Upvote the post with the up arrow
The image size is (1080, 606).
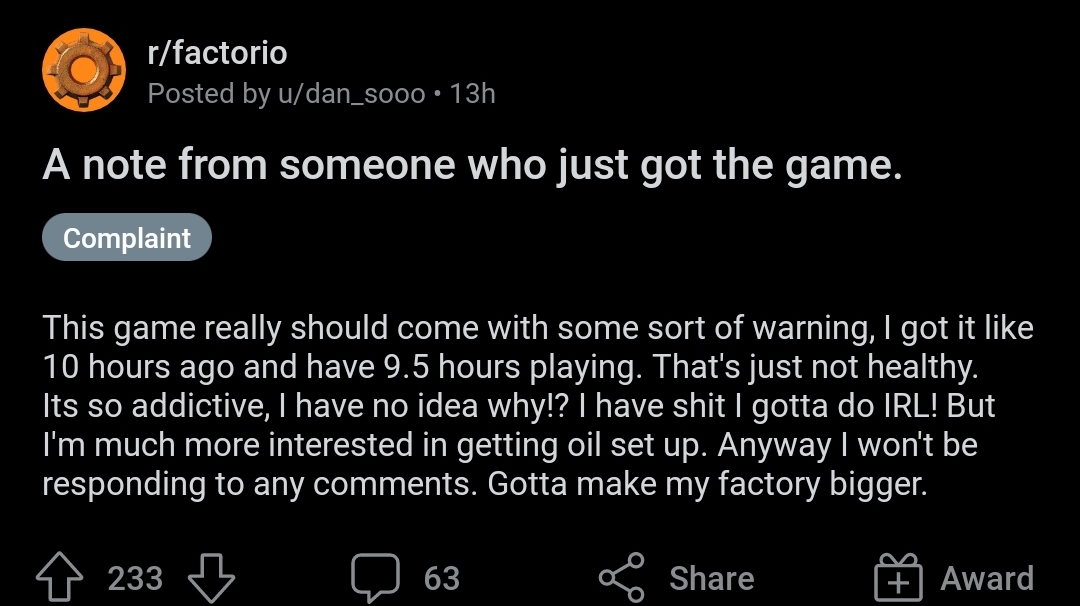pyautogui.click(x=58, y=579)
